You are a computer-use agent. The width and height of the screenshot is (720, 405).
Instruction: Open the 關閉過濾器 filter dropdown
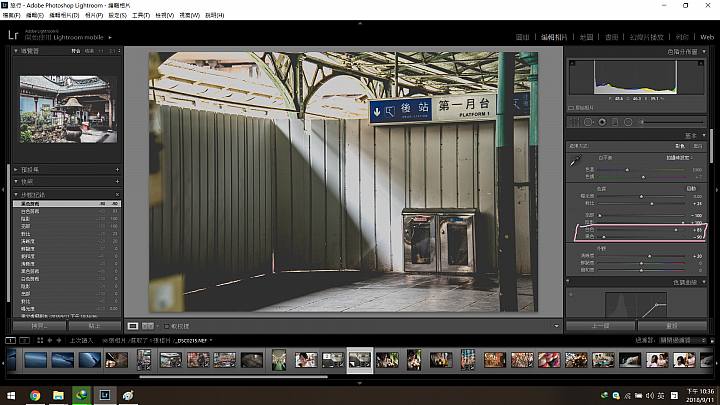pyautogui.click(x=683, y=340)
